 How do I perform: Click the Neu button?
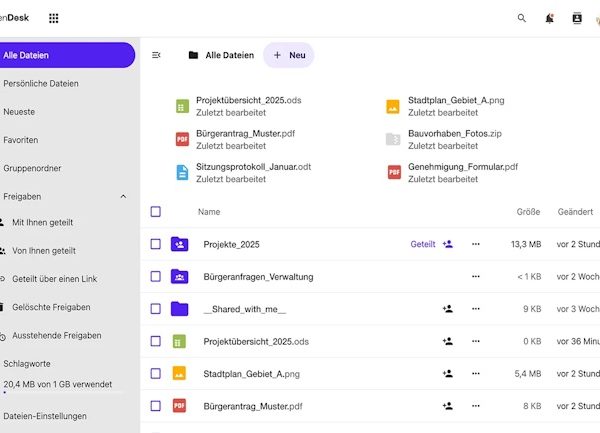(288, 55)
